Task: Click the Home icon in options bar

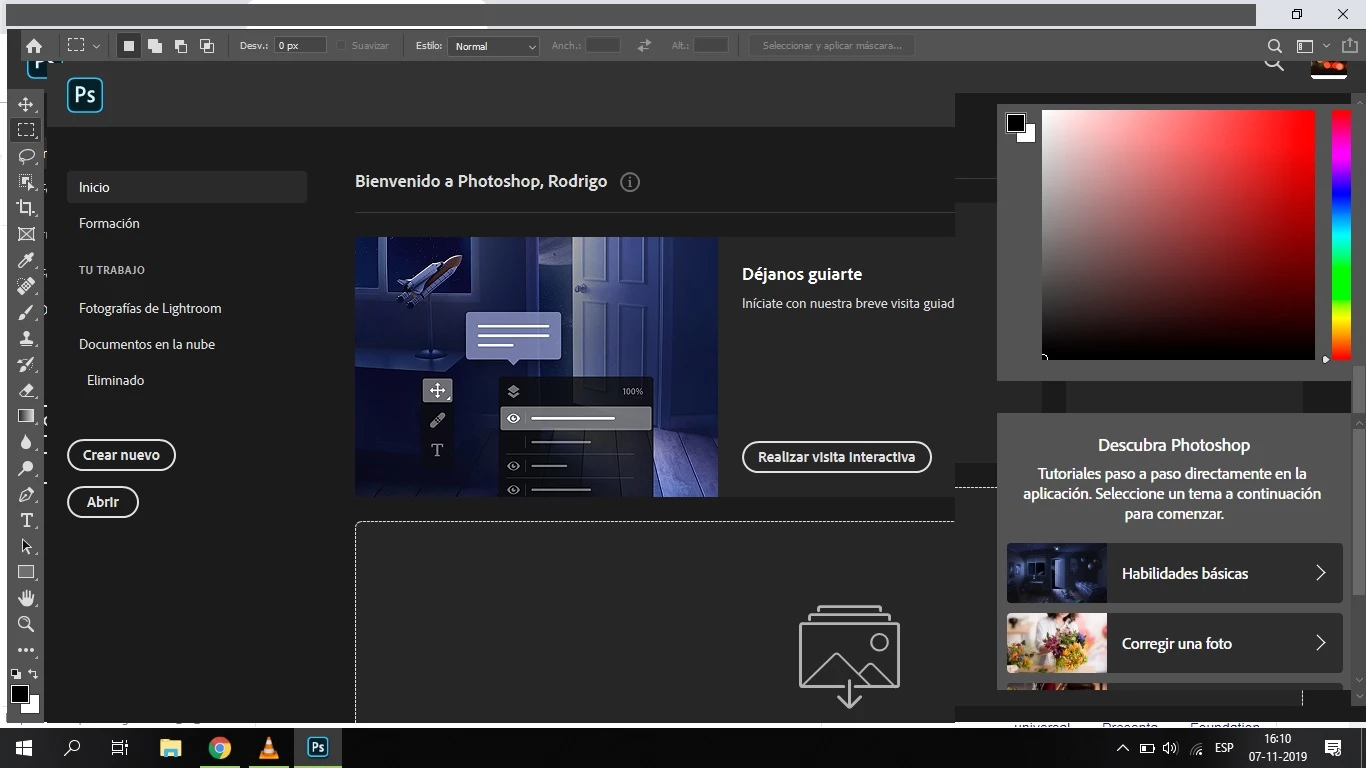Action: click(x=34, y=46)
